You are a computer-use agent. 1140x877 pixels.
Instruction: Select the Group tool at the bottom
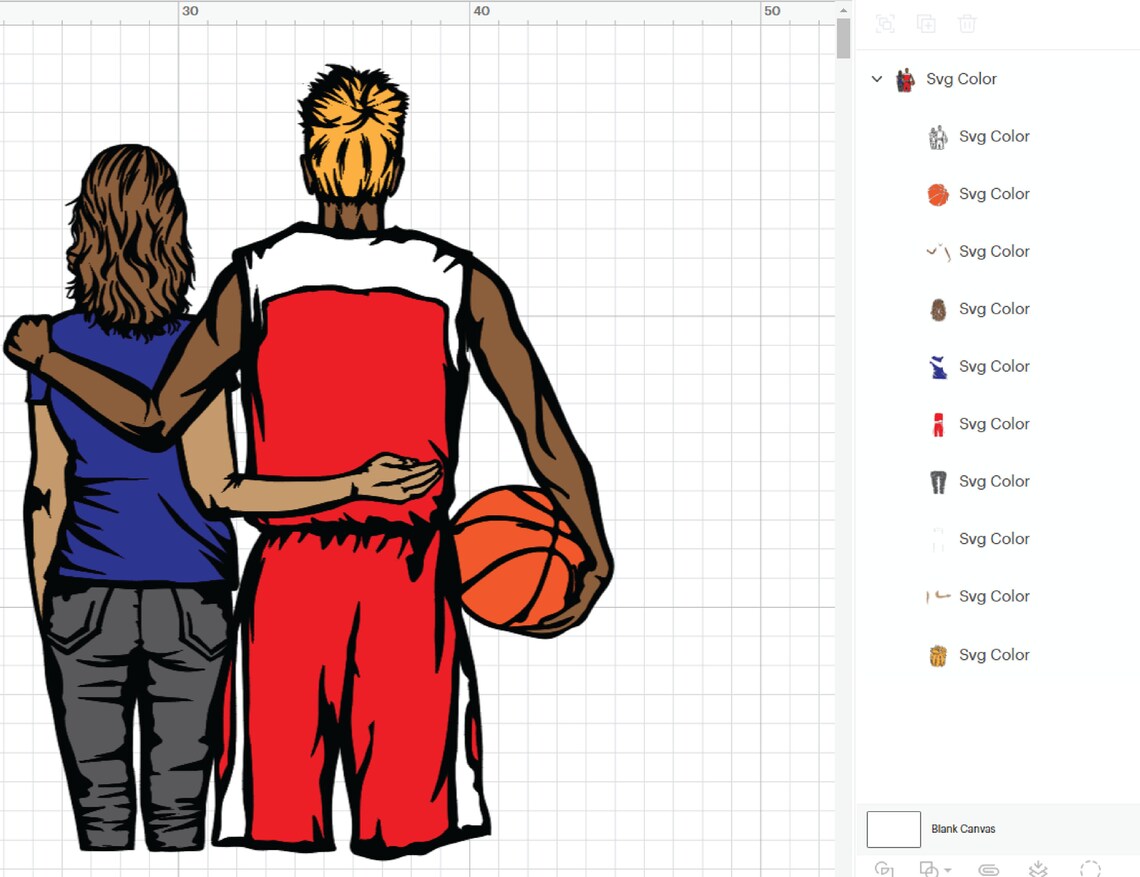(884, 869)
